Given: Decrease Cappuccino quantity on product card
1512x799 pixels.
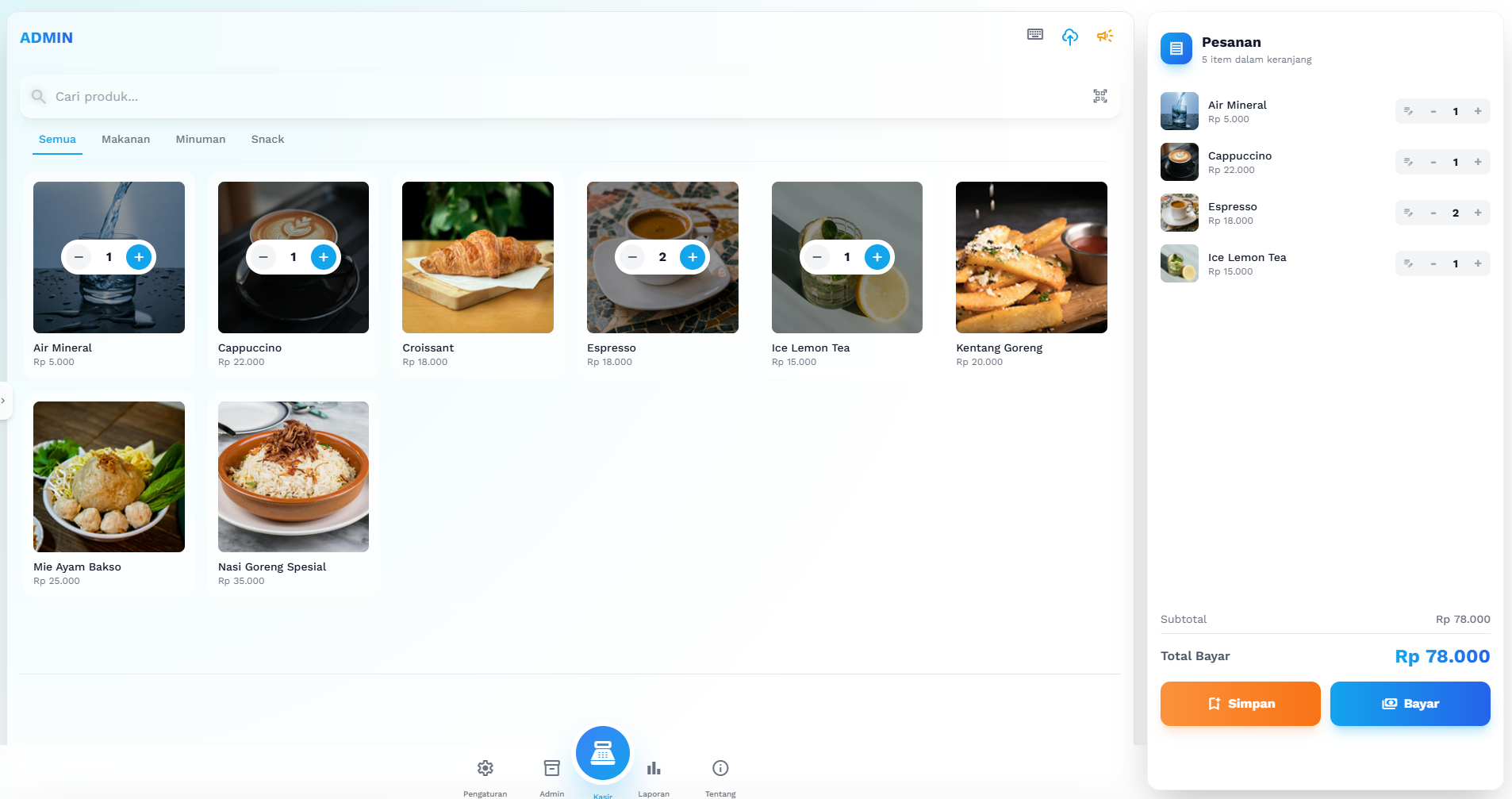Looking at the screenshot, I should point(263,257).
